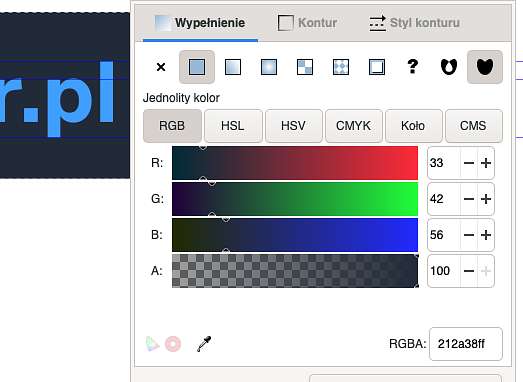Image resolution: width=523 pixels, height=382 pixels.
Task: Increase the R value with plus
Action: [x=486, y=163]
